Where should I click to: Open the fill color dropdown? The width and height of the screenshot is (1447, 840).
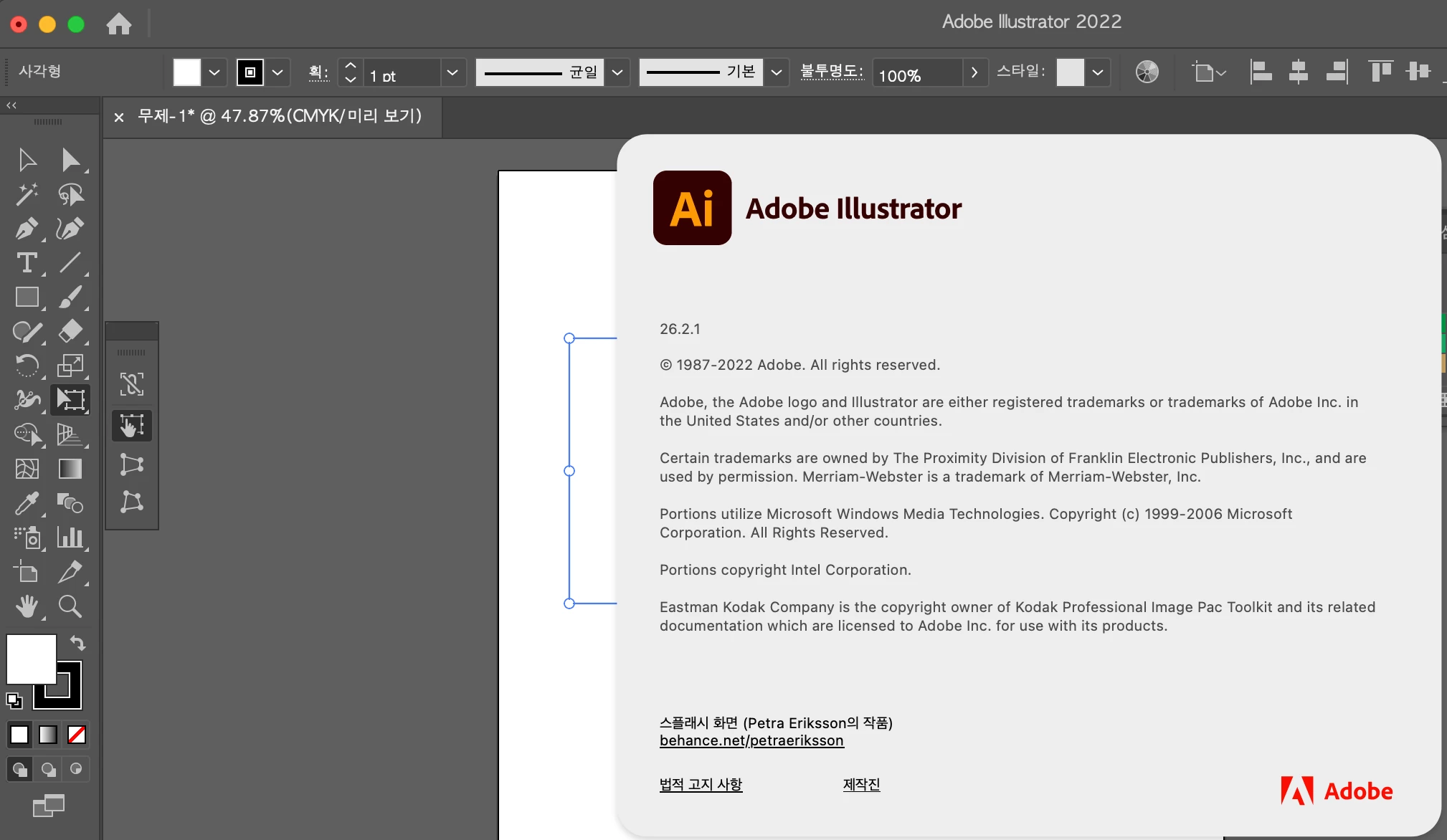[x=214, y=72]
